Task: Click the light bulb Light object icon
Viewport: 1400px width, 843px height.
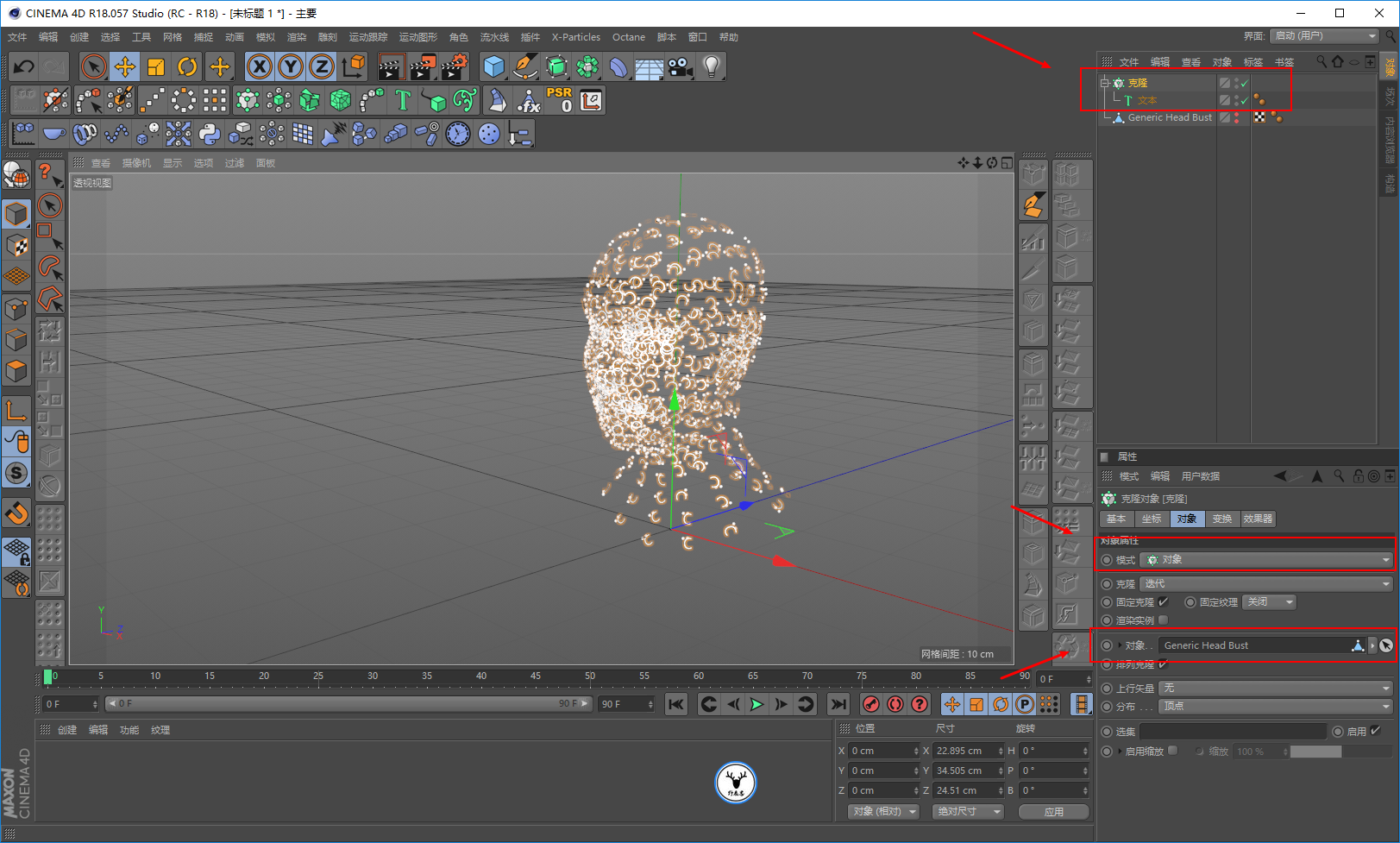Action: (711, 66)
